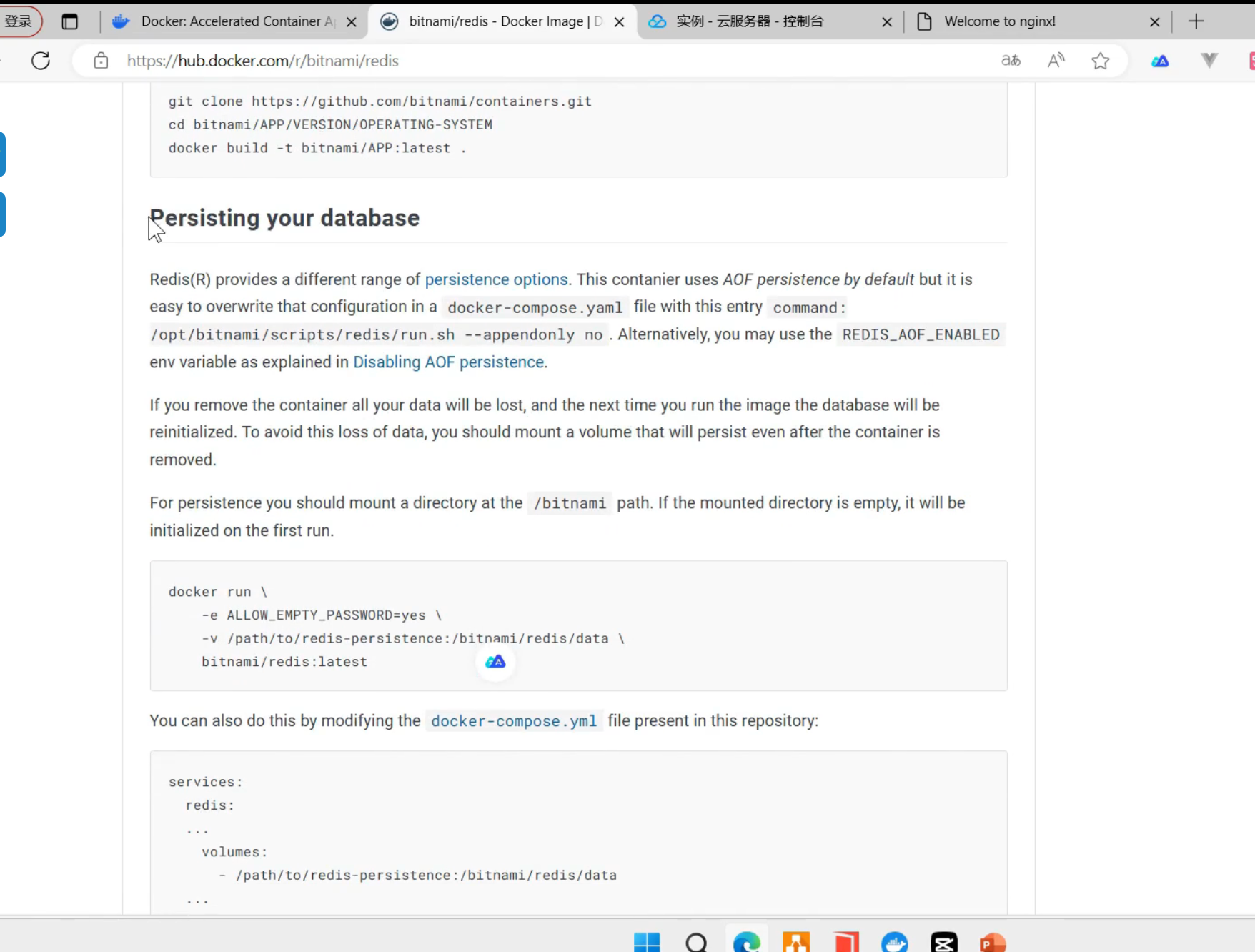Click the volumes: line in YAML block
Image resolution: width=1255 pixels, height=952 pixels.
pos(234,852)
